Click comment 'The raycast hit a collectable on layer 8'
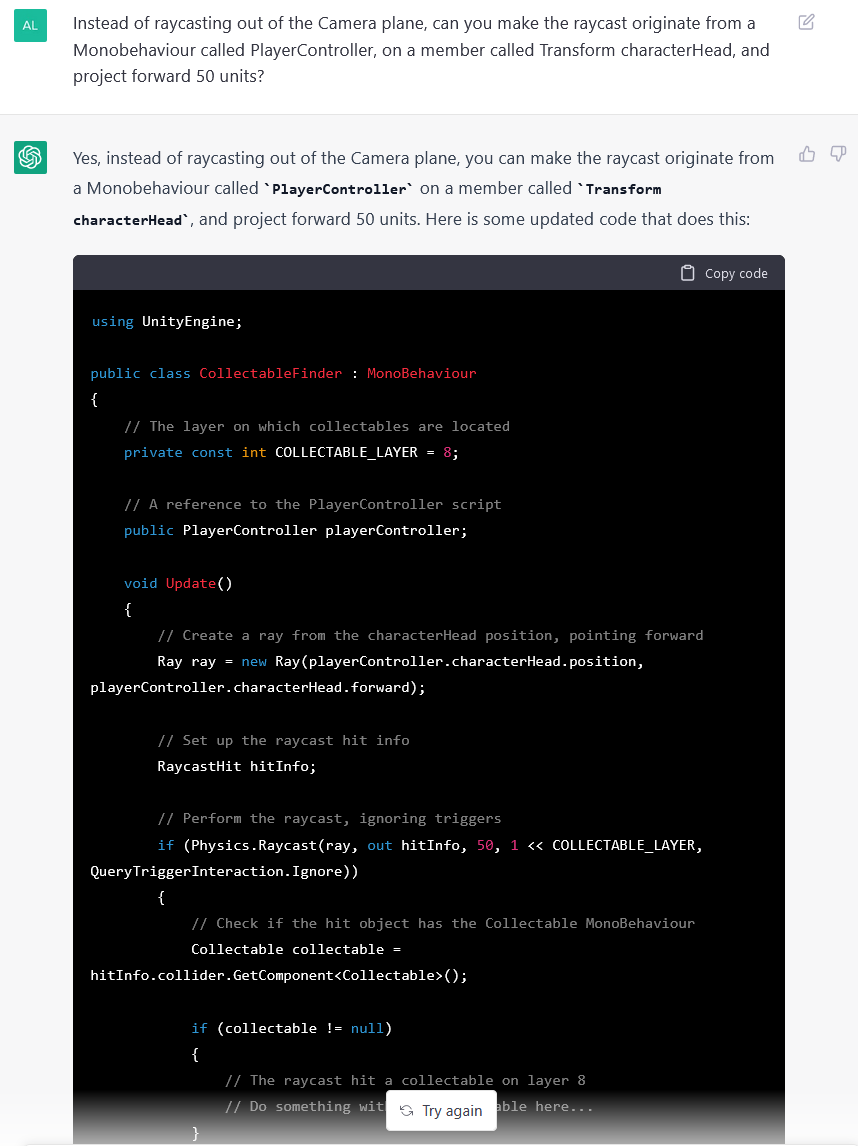Screen dimensions: 858x1146 [x=406, y=1080]
